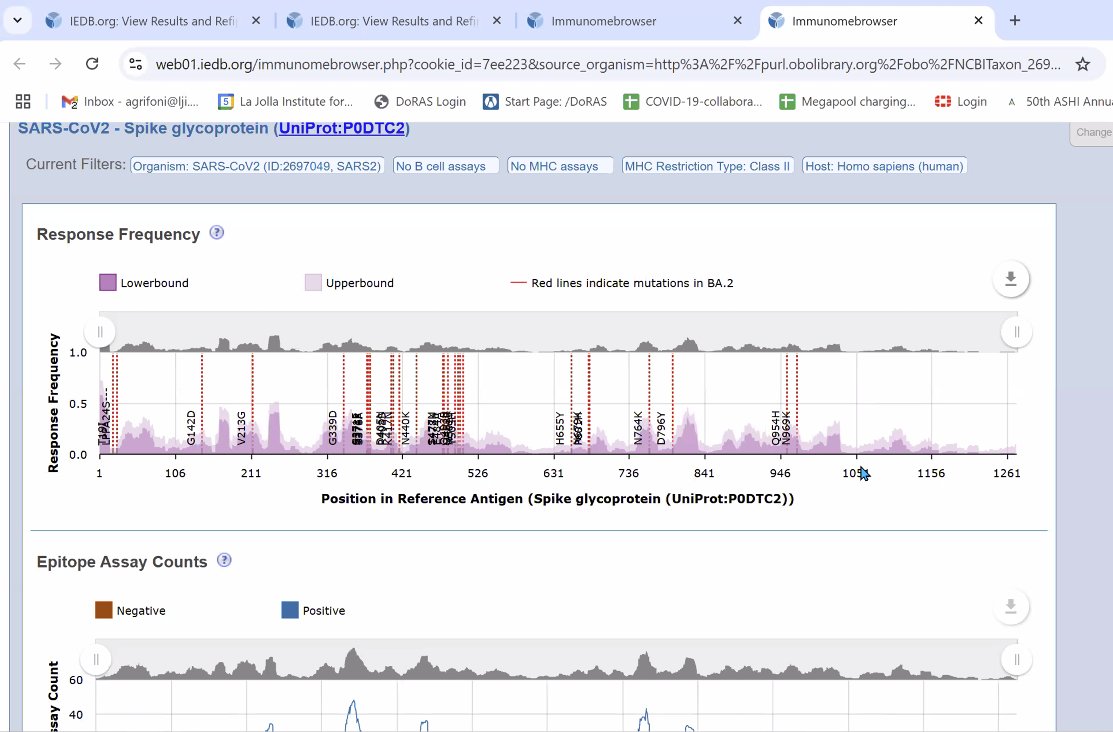
Task: Open the DoRAS Login bookmark
Action: [x=420, y=102]
